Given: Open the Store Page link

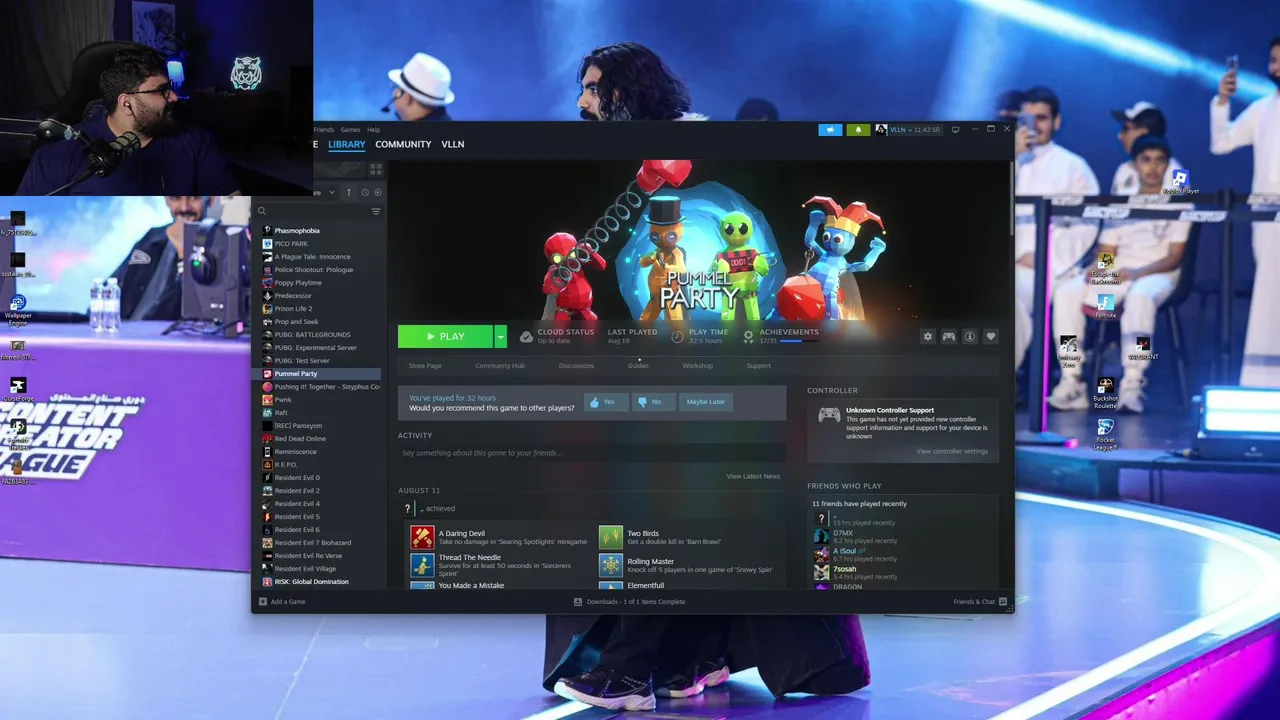Looking at the screenshot, I should (425, 366).
